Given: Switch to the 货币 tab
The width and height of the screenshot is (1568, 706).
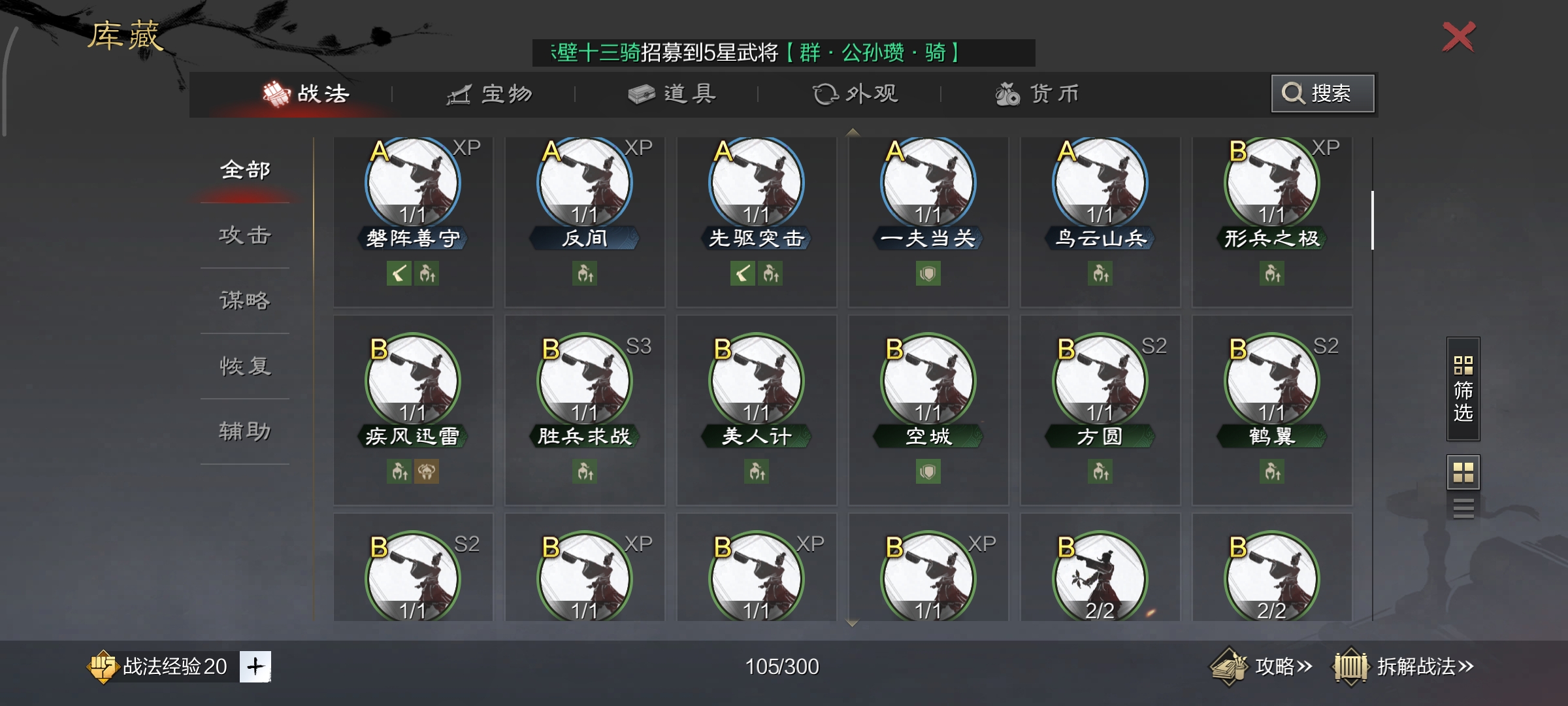Looking at the screenshot, I should pyautogui.click(x=1037, y=94).
